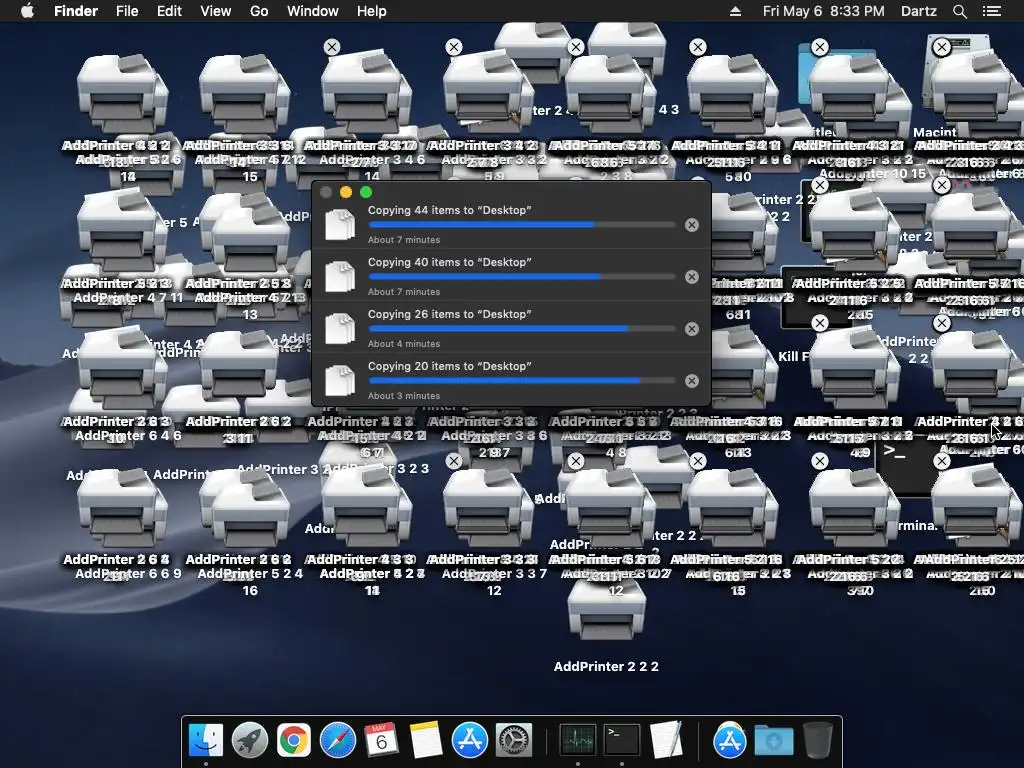Open Activity Monitor in the Dock

coord(577,740)
